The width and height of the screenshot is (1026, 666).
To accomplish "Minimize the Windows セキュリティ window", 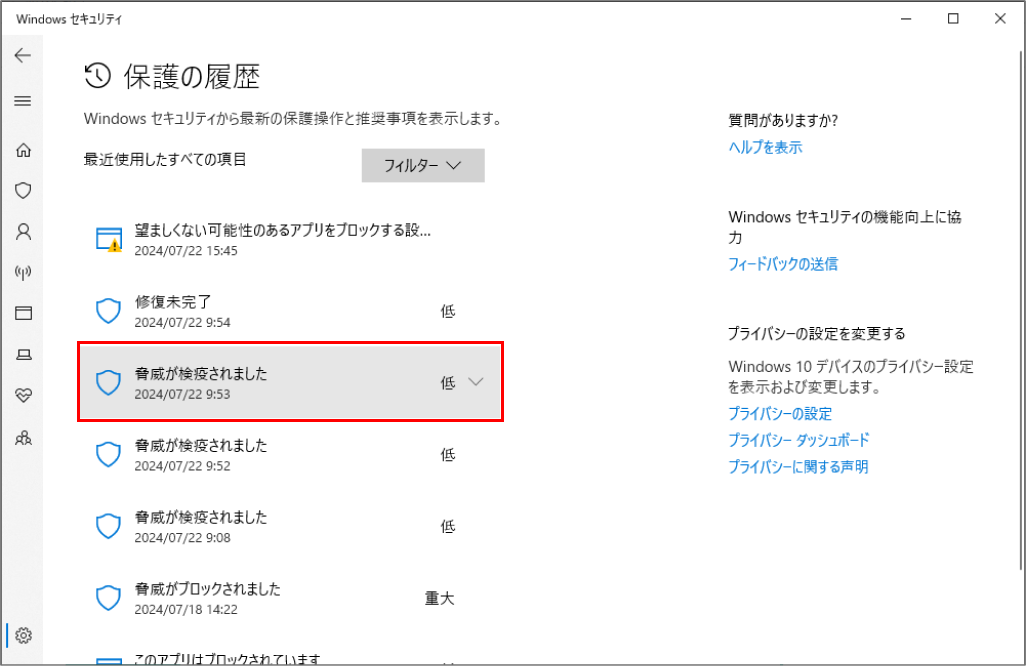I will click(906, 19).
